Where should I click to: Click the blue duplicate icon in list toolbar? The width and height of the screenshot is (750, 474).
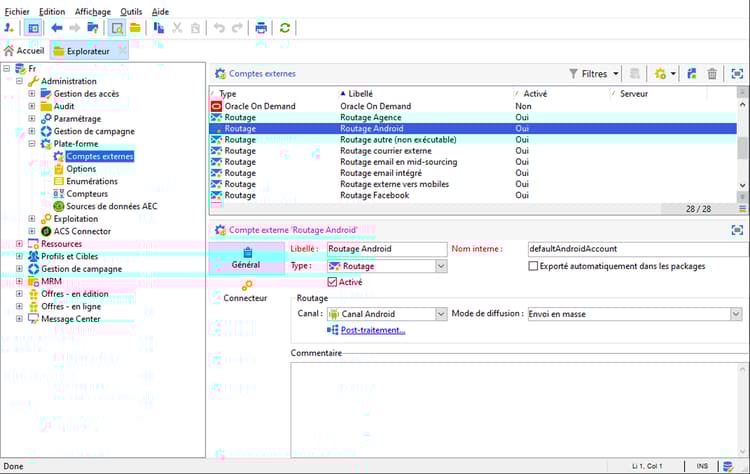[x=692, y=74]
